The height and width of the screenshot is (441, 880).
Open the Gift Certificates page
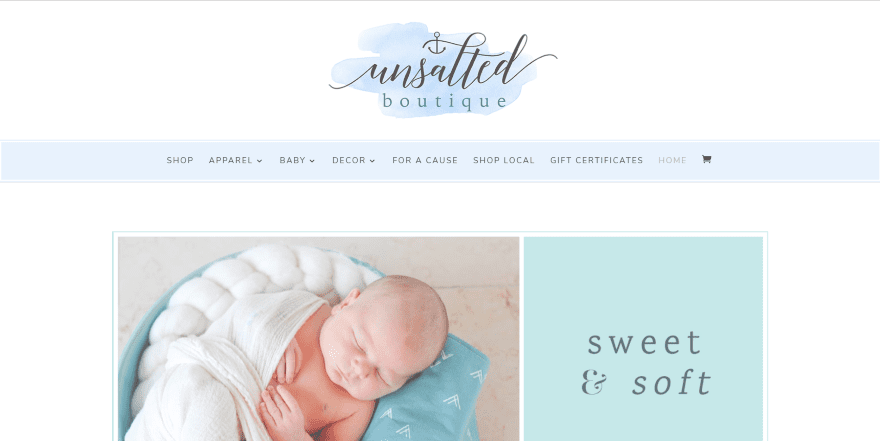click(x=596, y=160)
